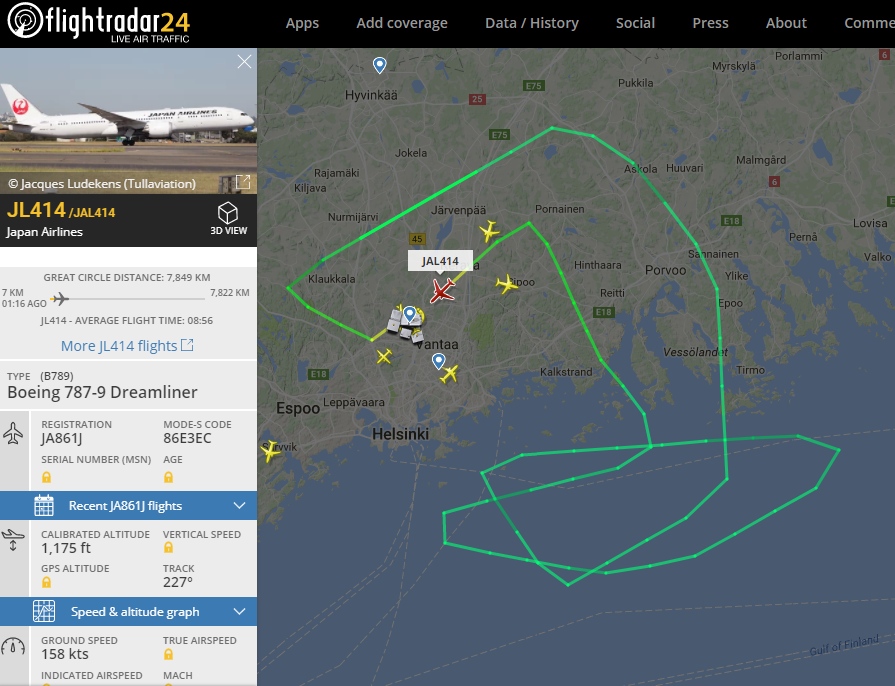Click the blue location pin near Hyvinkää
The image size is (895, 686).
(x=380, y=65)
